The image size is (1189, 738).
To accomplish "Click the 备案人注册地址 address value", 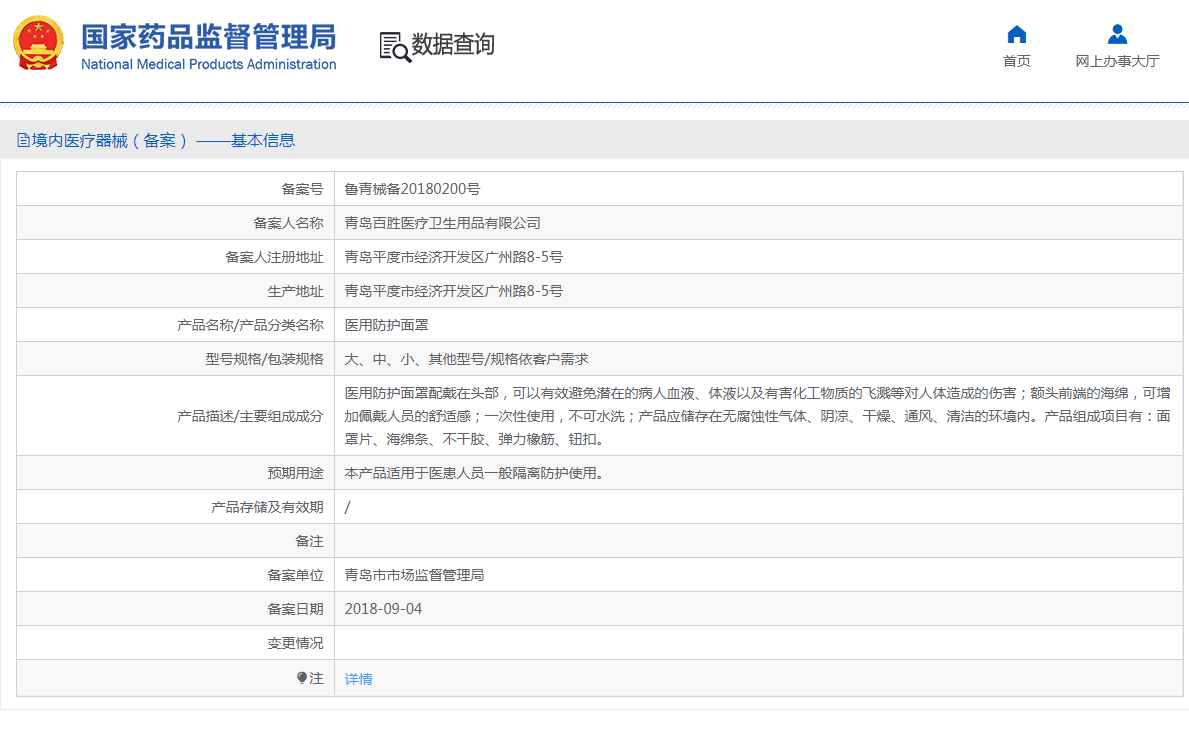I will 453,257.
